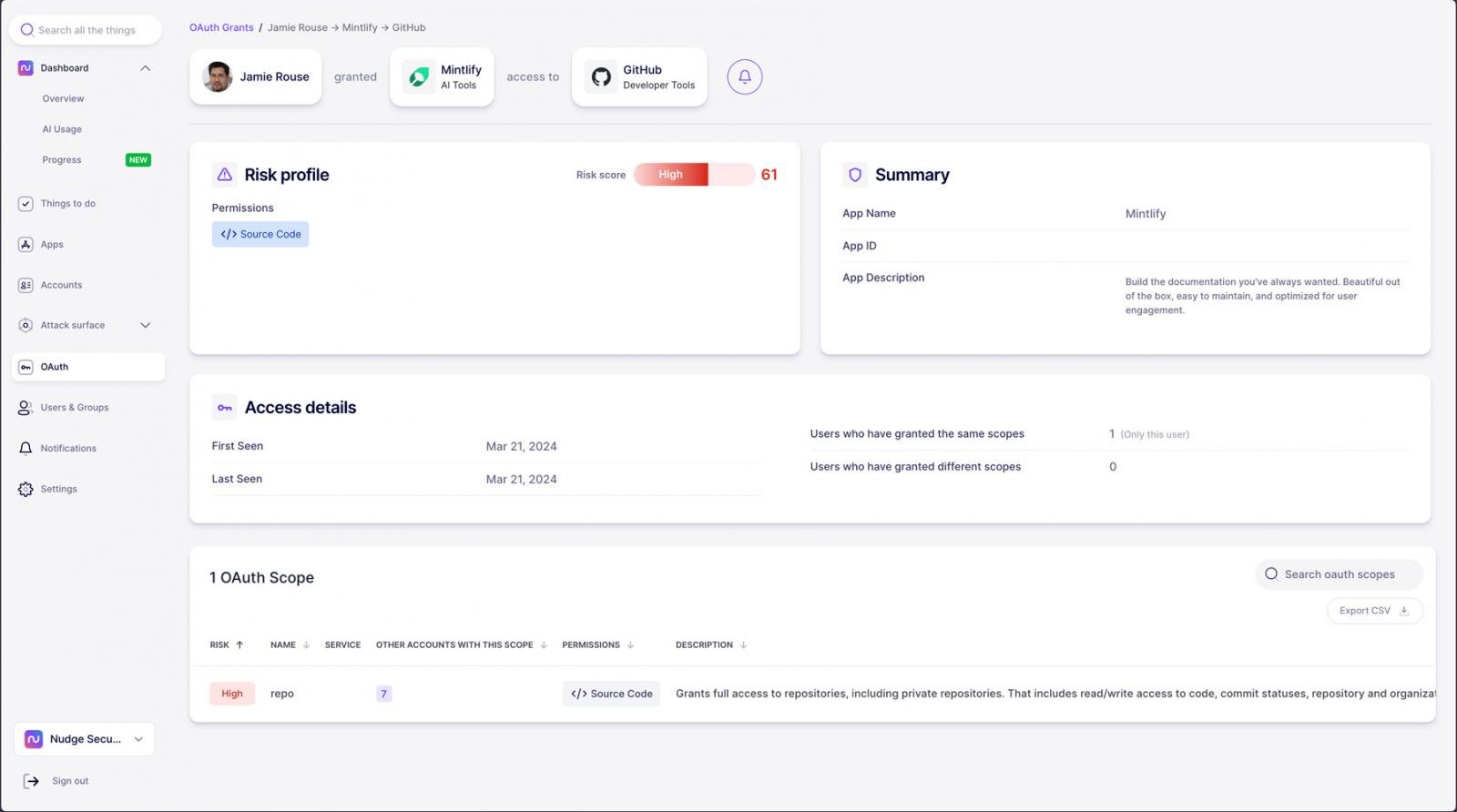Click the repo scope name

click(282, 694)
